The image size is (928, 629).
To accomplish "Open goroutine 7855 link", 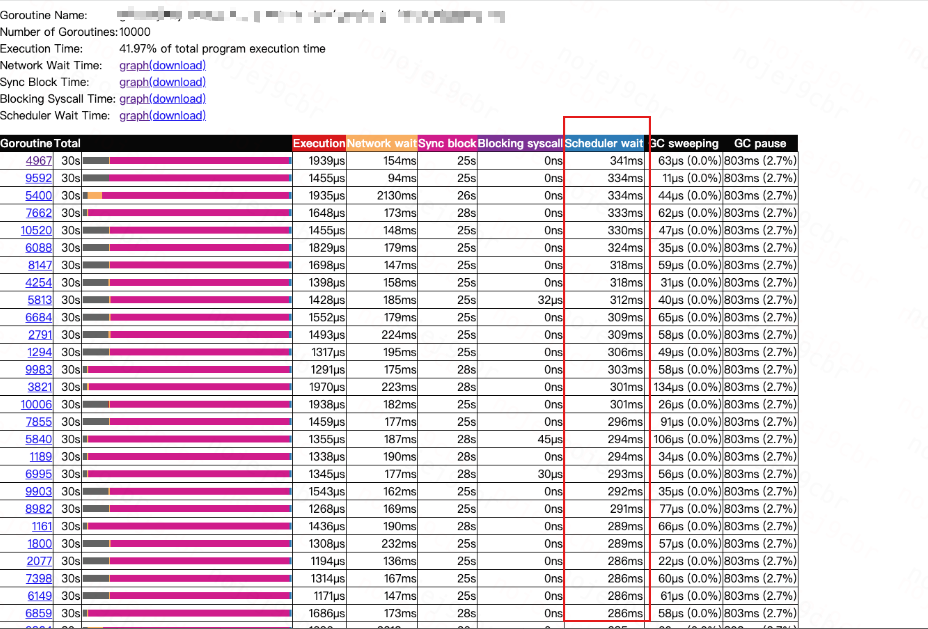I will pos(39,422).
